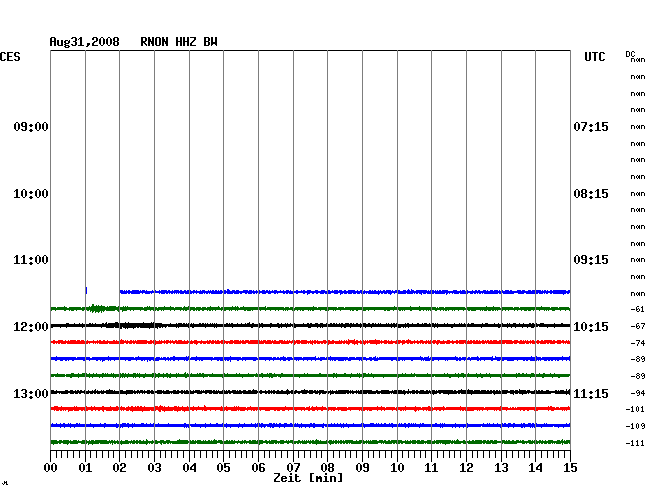650x494 pixels.
Task: Select minute tick label 06
Action: click(258, 468)
